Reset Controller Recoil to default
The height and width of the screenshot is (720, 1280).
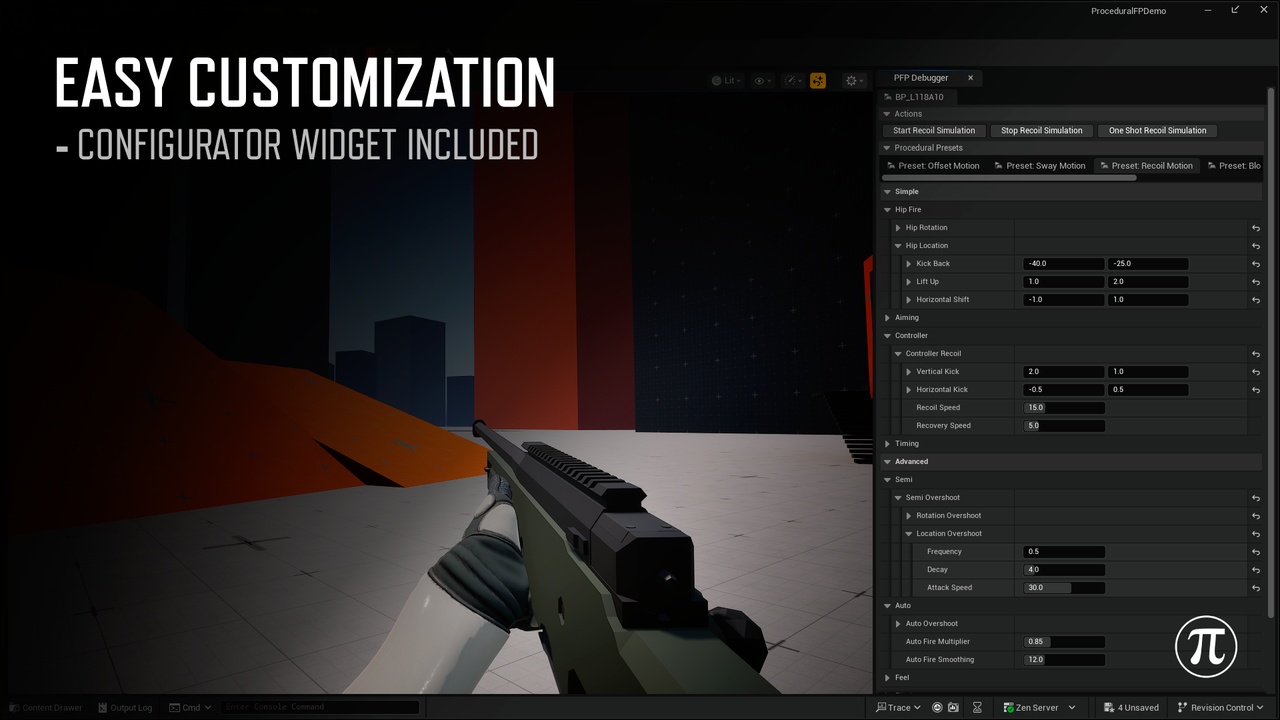pos(1256,354)
